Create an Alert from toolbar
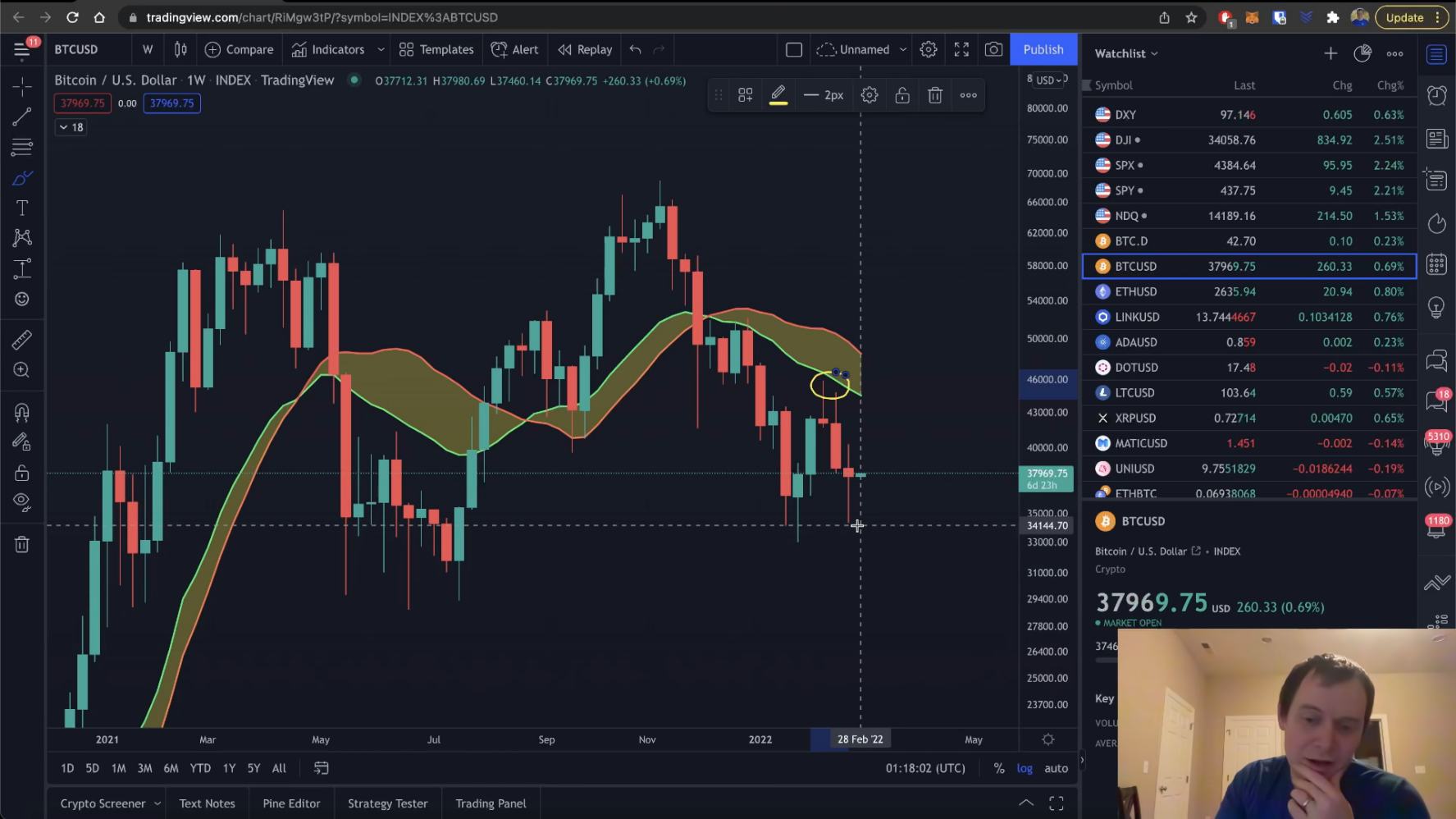 514,49
